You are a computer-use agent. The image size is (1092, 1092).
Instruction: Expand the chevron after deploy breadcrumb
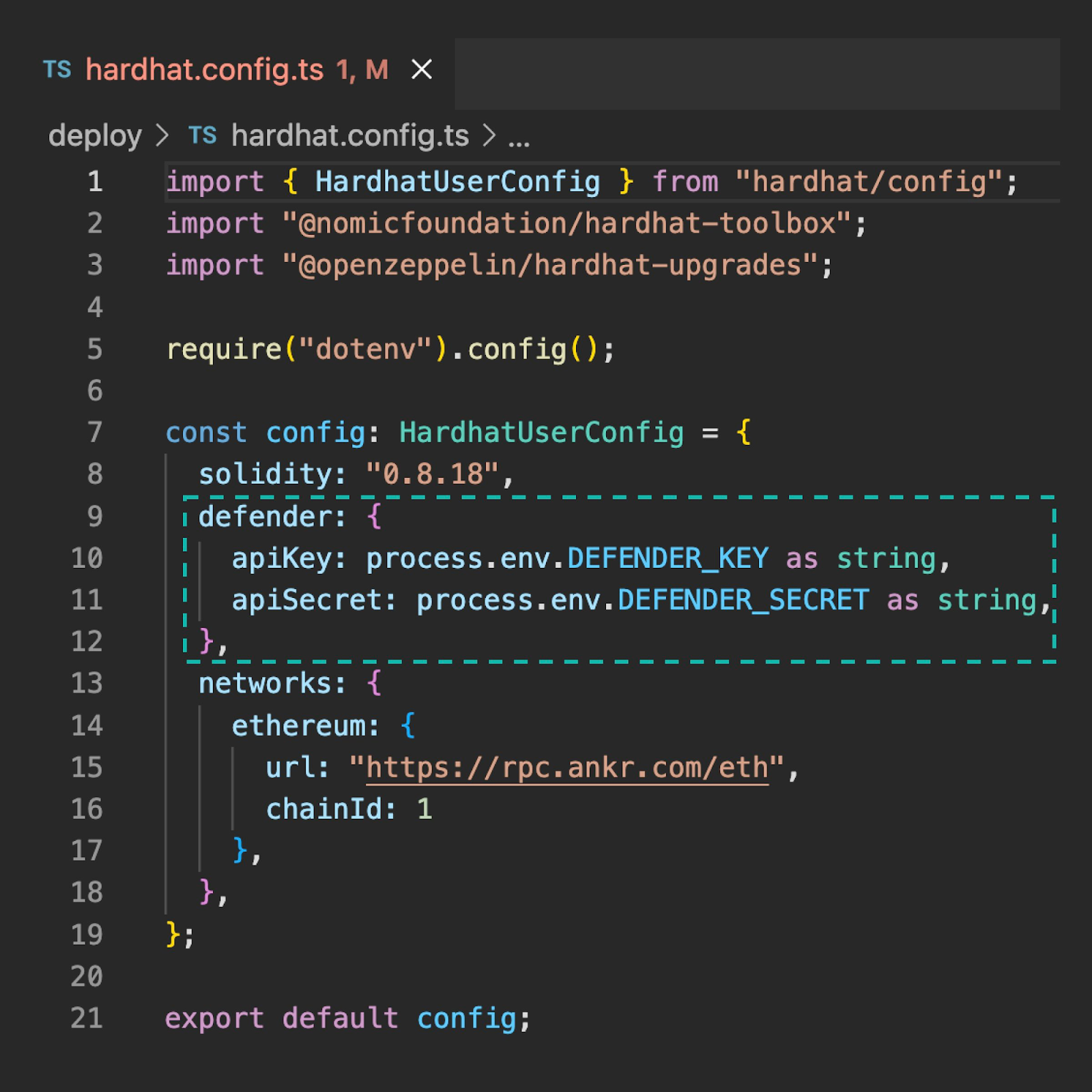point(162,135)
